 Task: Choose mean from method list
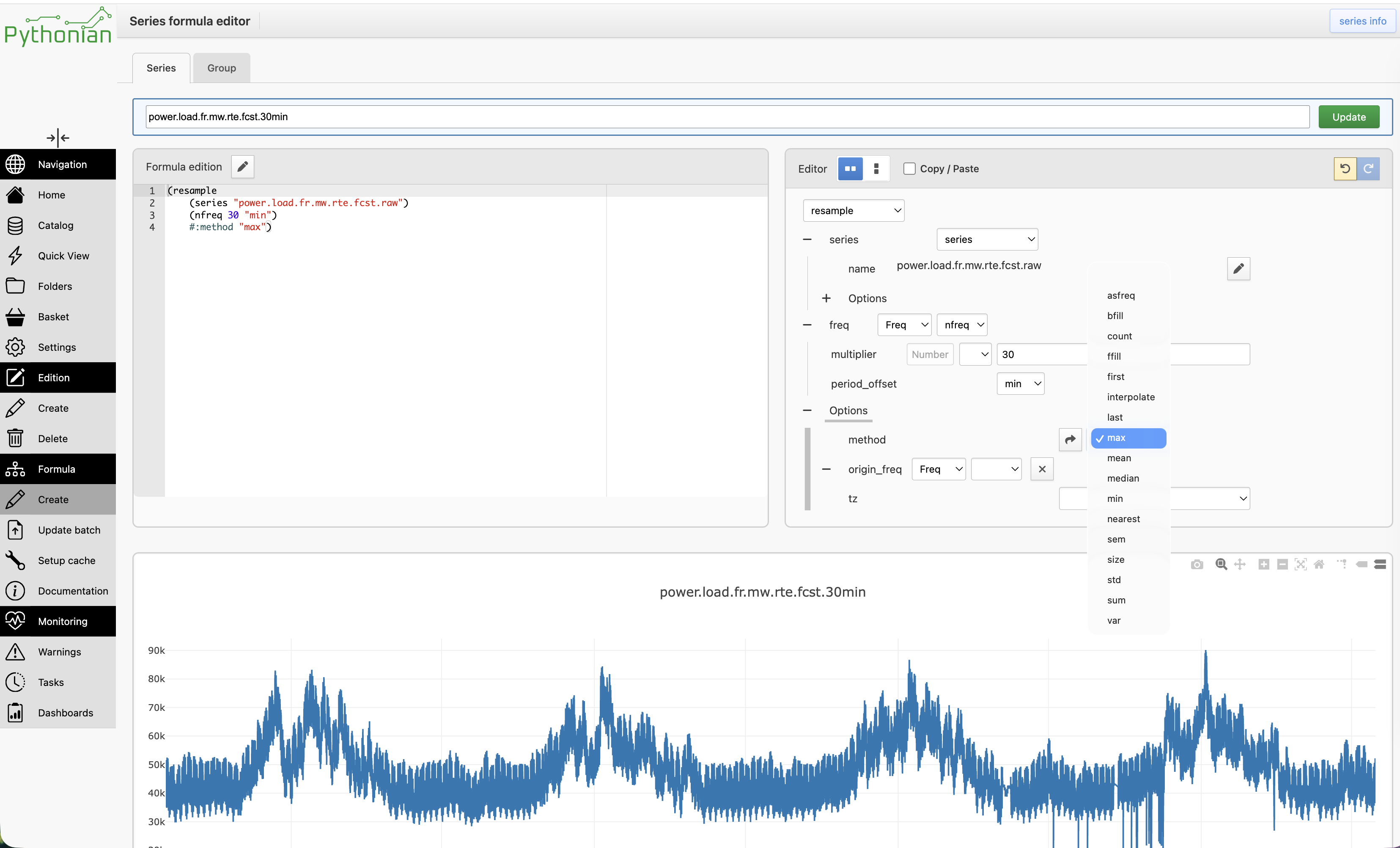pyautogui.click(x=1128, y=458)
